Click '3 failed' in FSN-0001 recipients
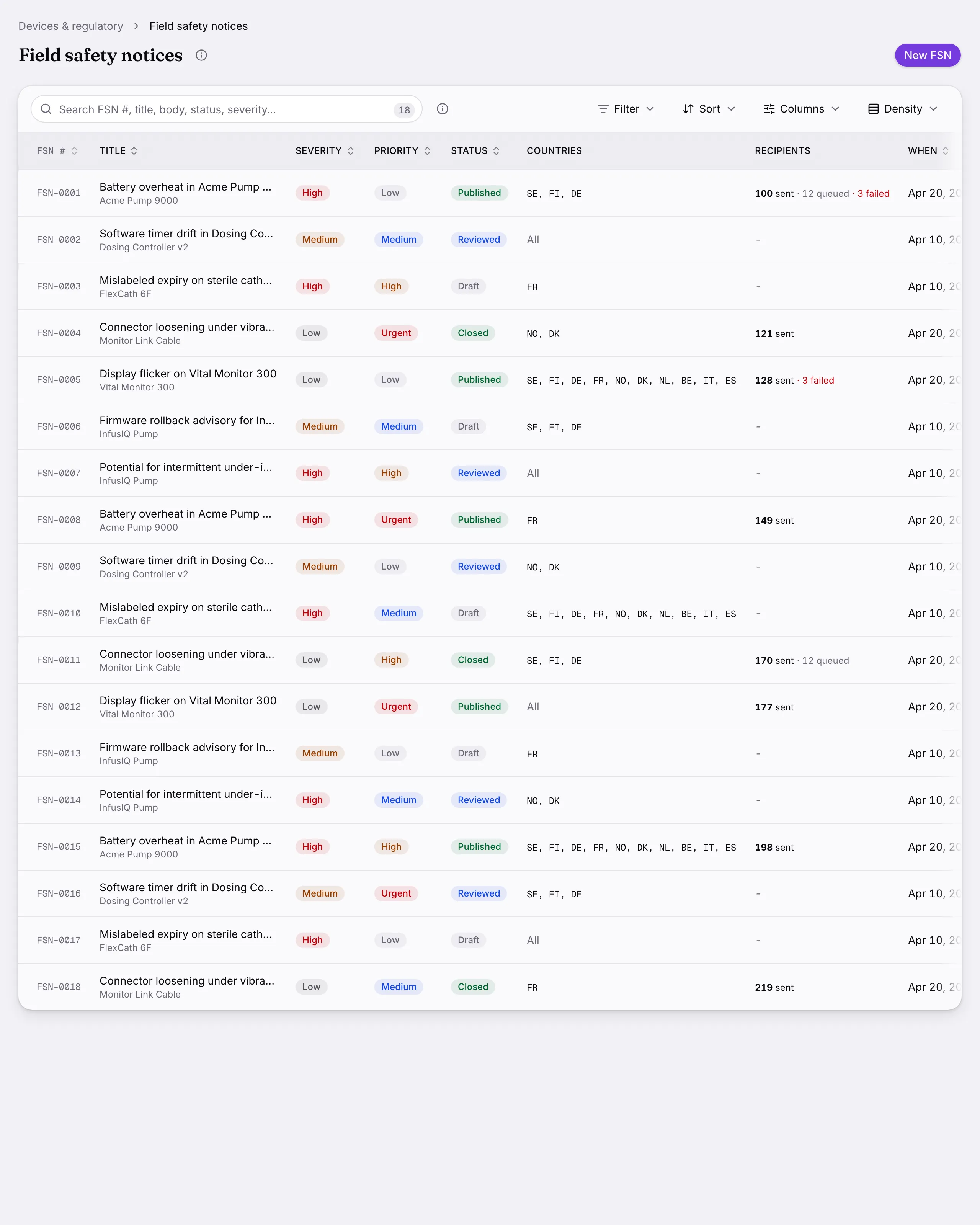Screen dimensions: 980x1225 coord(873,194)
